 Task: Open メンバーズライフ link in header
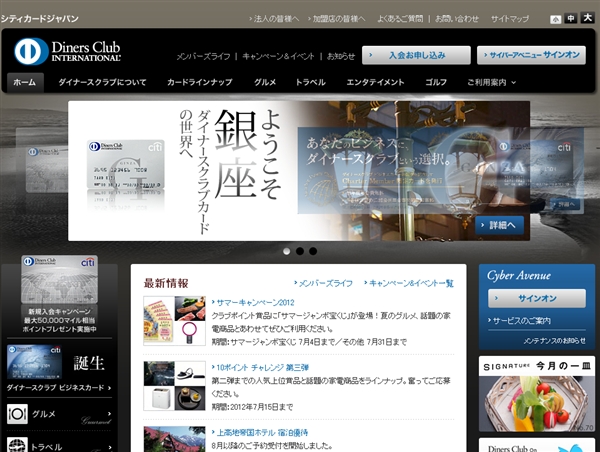tap(203, 57)
